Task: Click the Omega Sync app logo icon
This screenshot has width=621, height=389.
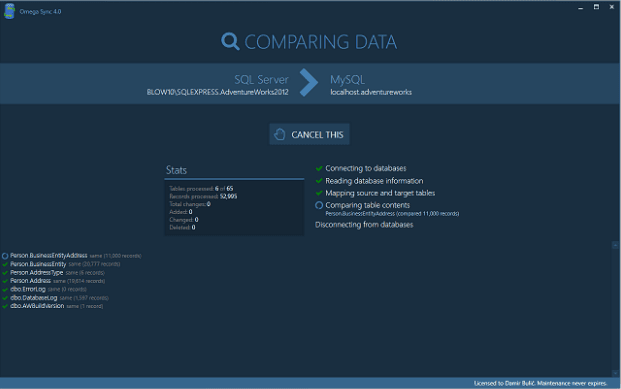Action: 9,11
